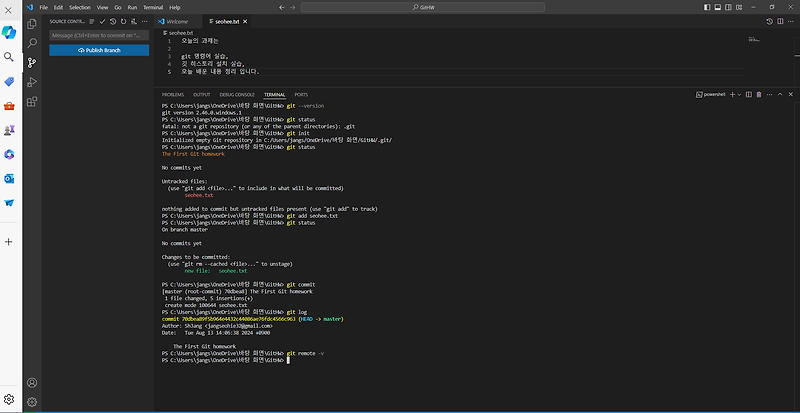Click the commit hash line in git log output

pos(253,319)
